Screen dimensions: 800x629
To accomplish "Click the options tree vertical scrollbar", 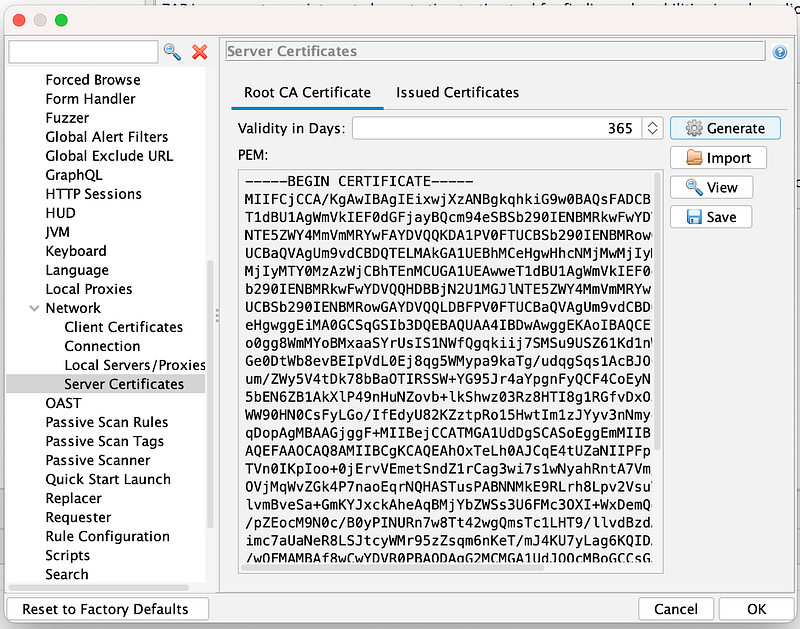I will (210, 394).
